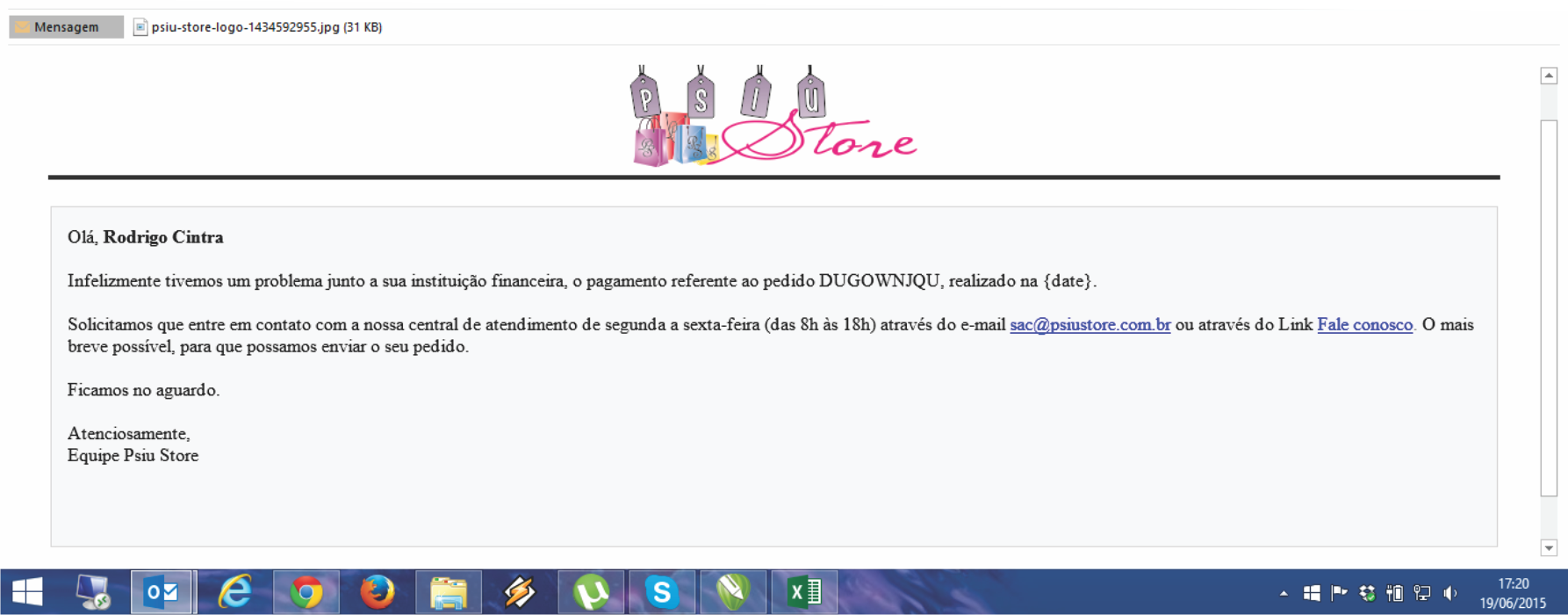Open File Explorer from the taskbar
The height and width of the screenshot is (615, 1568).
point(449,593)
